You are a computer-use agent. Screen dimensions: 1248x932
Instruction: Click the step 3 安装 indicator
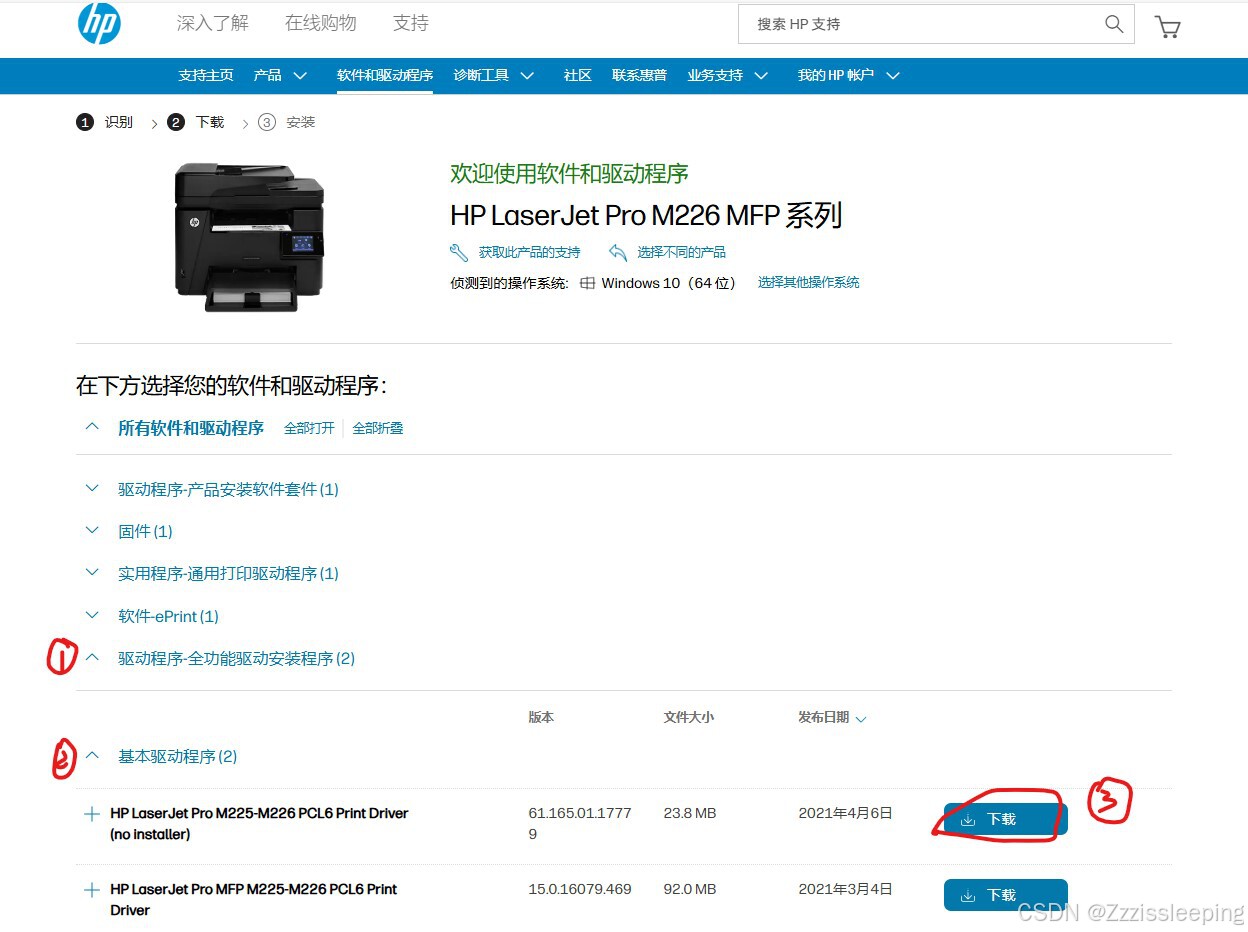pos(287,122)
